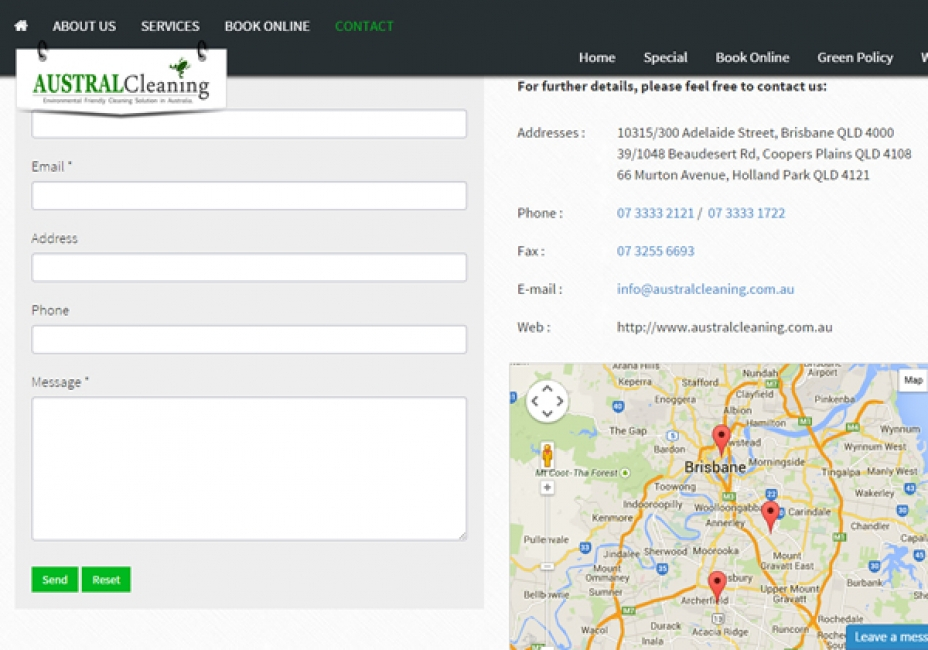This screenshot has width=928, height=650.
Task: Click the 66 Murton Avenue address
Action: (743, 175)
